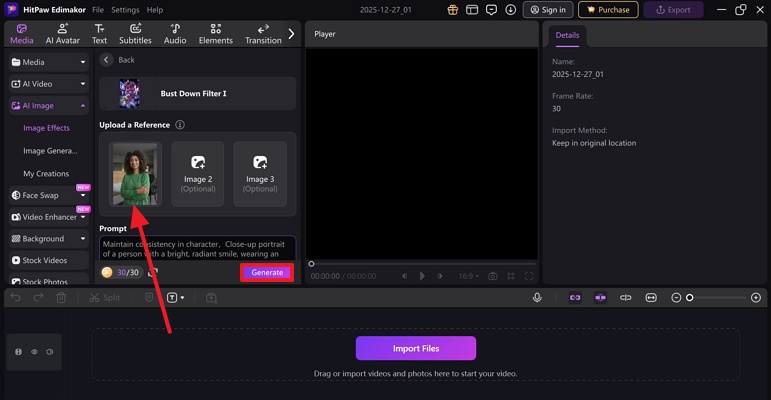This screenshot has width=771, height=400.
Task: Click the marker shield icon
Action: (x=149, y=297)
